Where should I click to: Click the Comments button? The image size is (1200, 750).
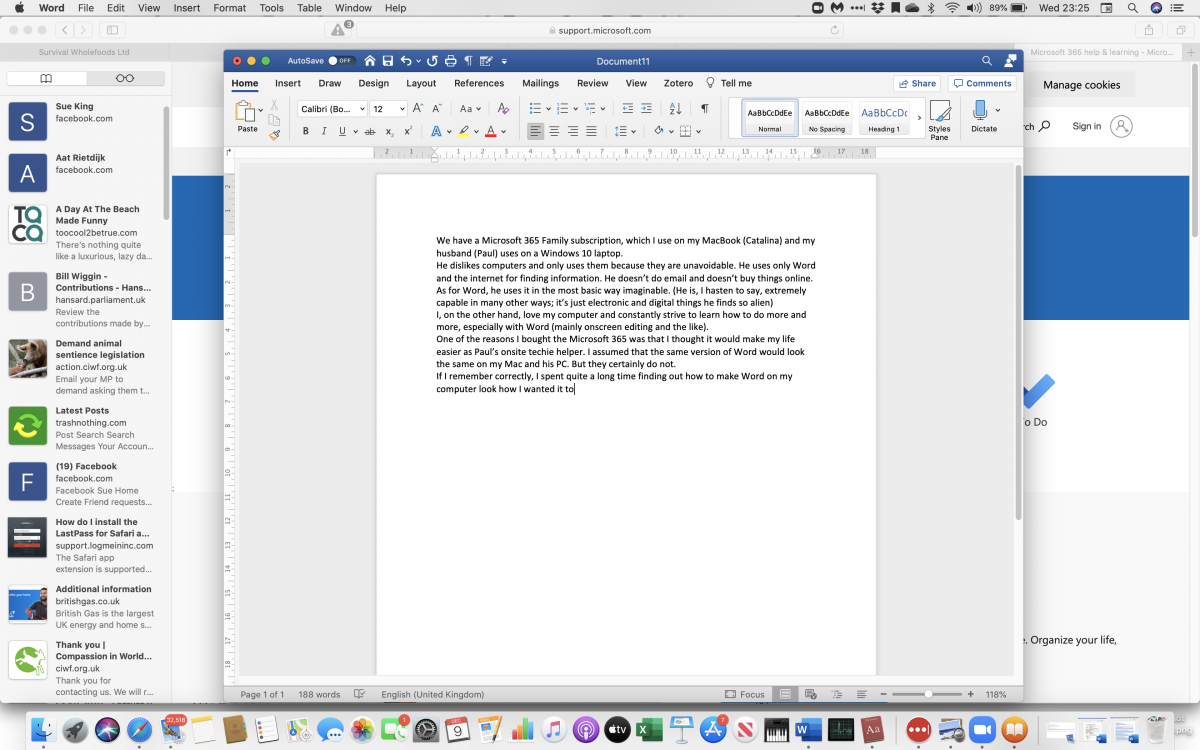(982, 84)
